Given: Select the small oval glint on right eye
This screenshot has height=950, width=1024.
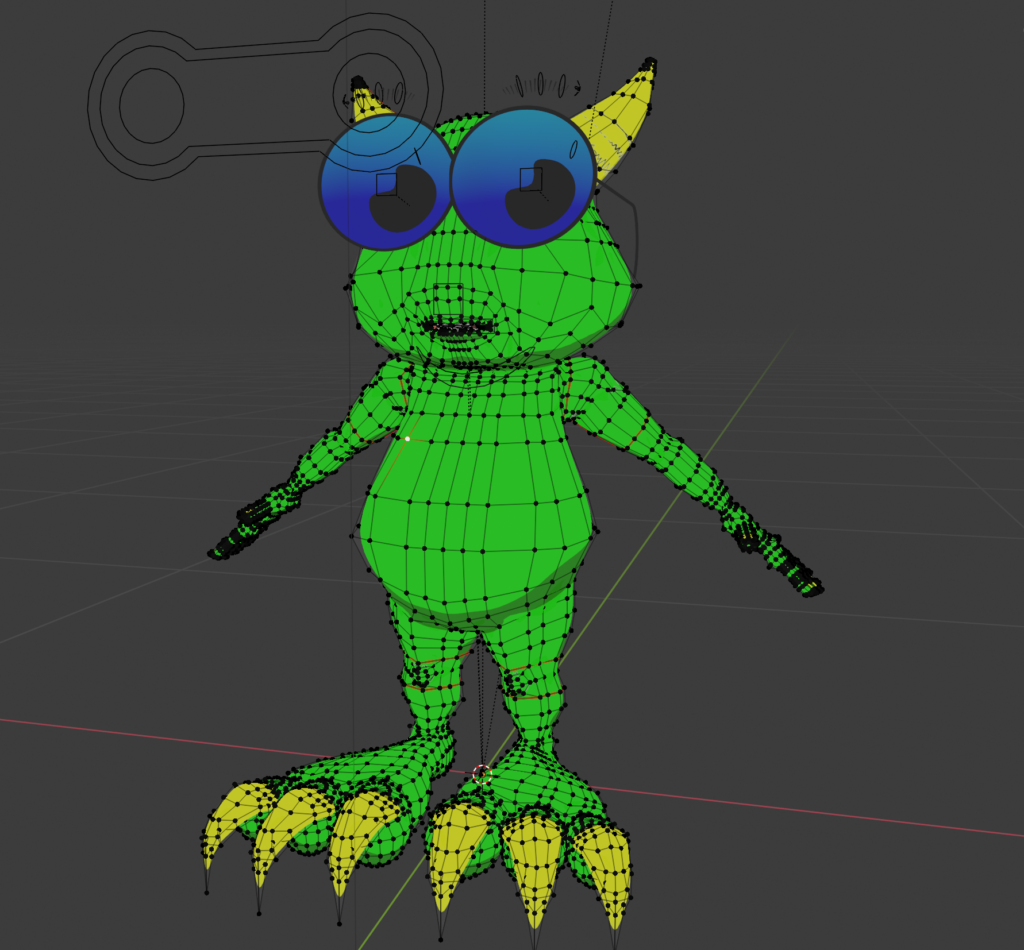Looking at the screenshot, I should coord(573,149).
